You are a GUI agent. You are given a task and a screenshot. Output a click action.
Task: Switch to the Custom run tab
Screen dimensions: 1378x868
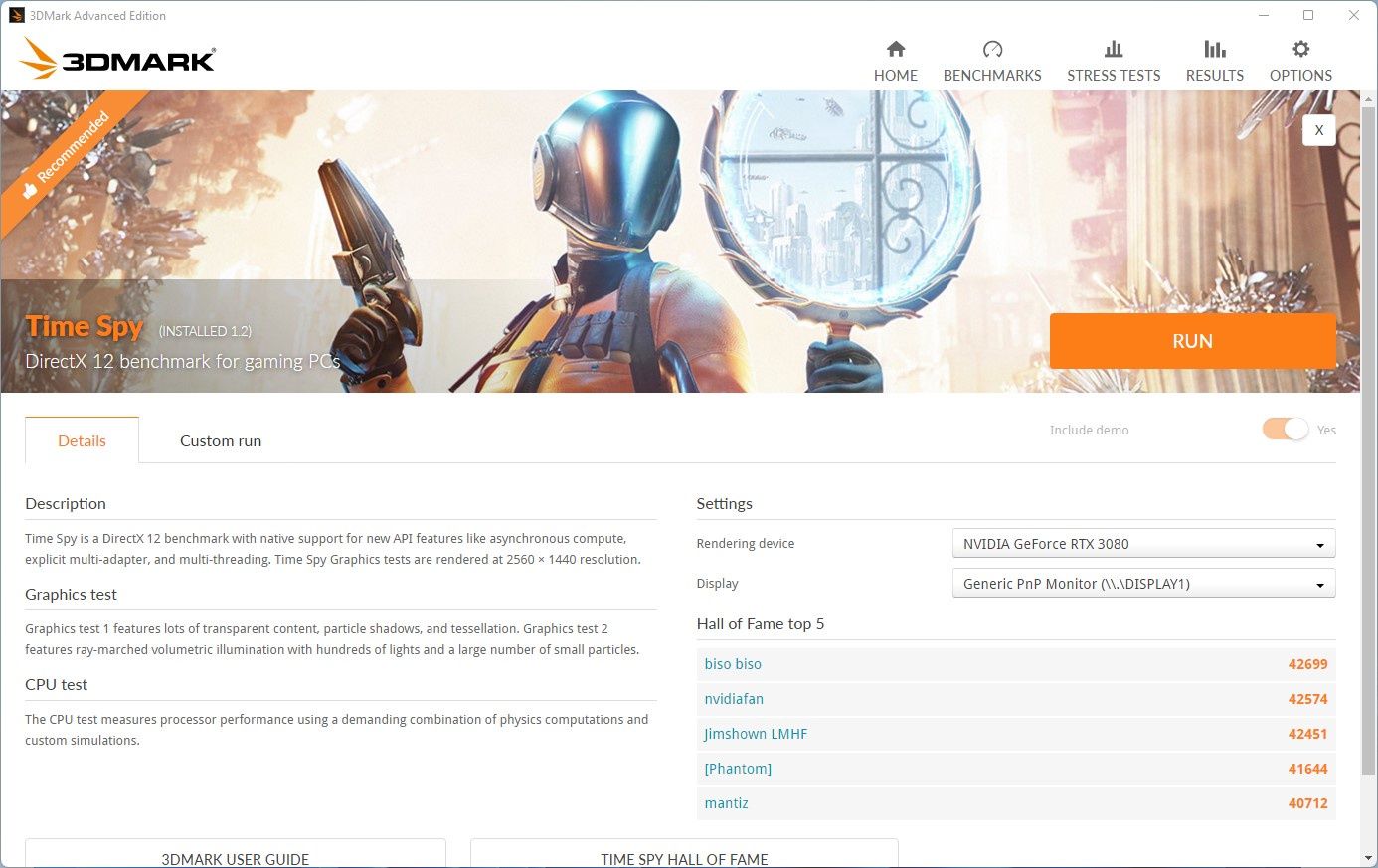coord(221,440)
